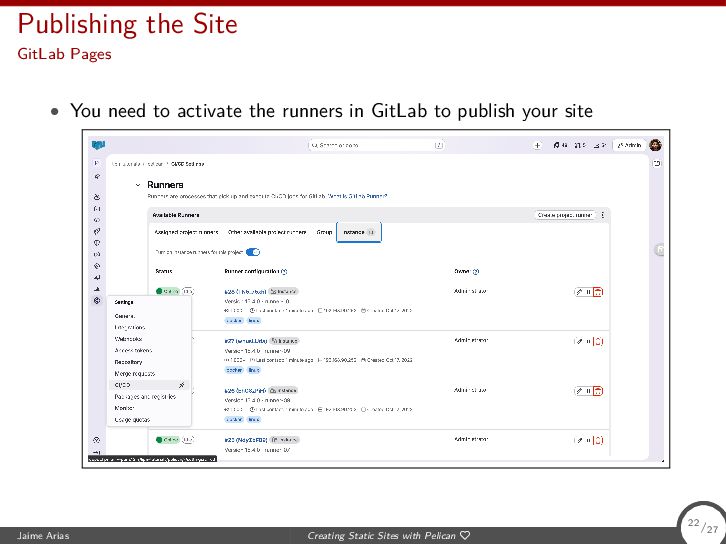The width and height of the screenshot is (726, 544).
Task: Delete runner #27 with the red trash icon
Action: point(598,342)
